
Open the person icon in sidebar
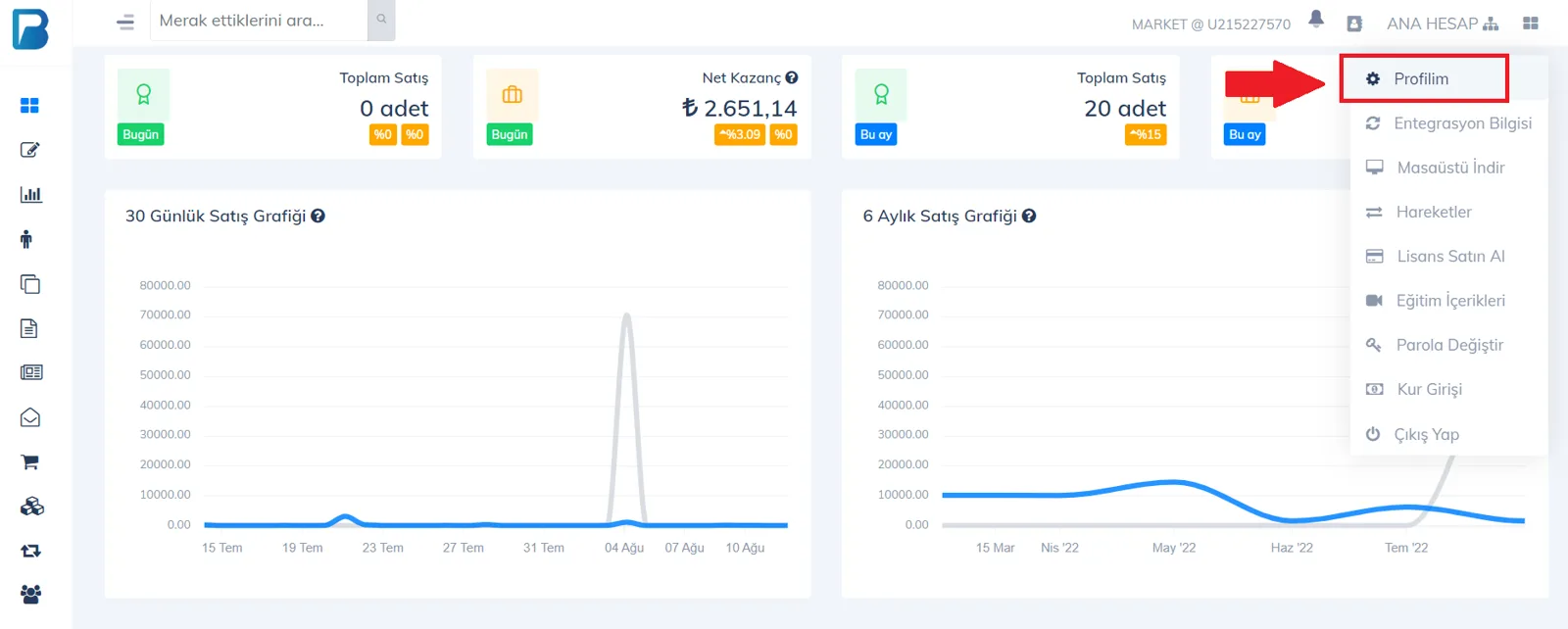[26, 239]
